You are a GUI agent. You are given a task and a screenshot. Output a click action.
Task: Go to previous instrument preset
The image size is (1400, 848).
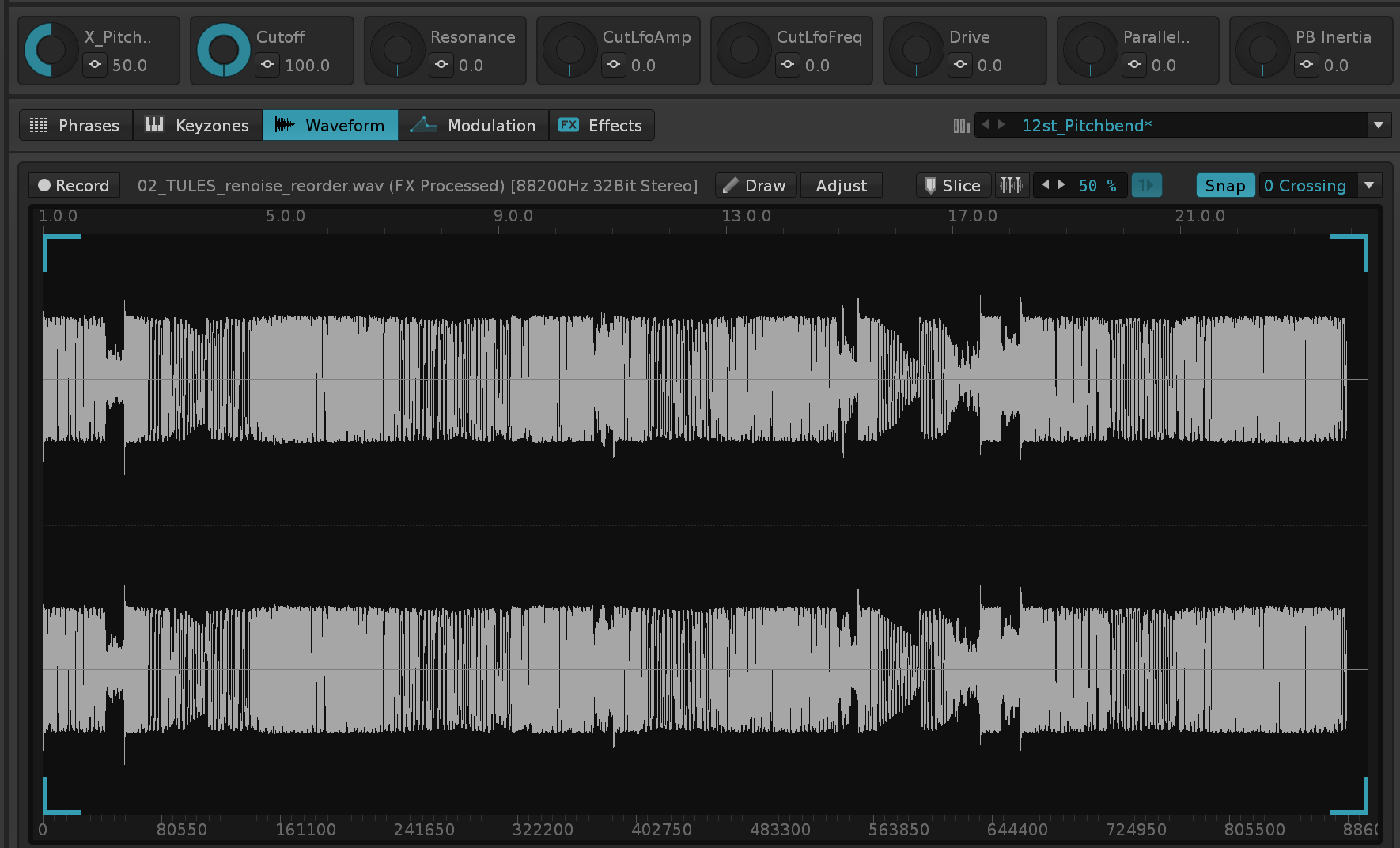pos(986,124)
